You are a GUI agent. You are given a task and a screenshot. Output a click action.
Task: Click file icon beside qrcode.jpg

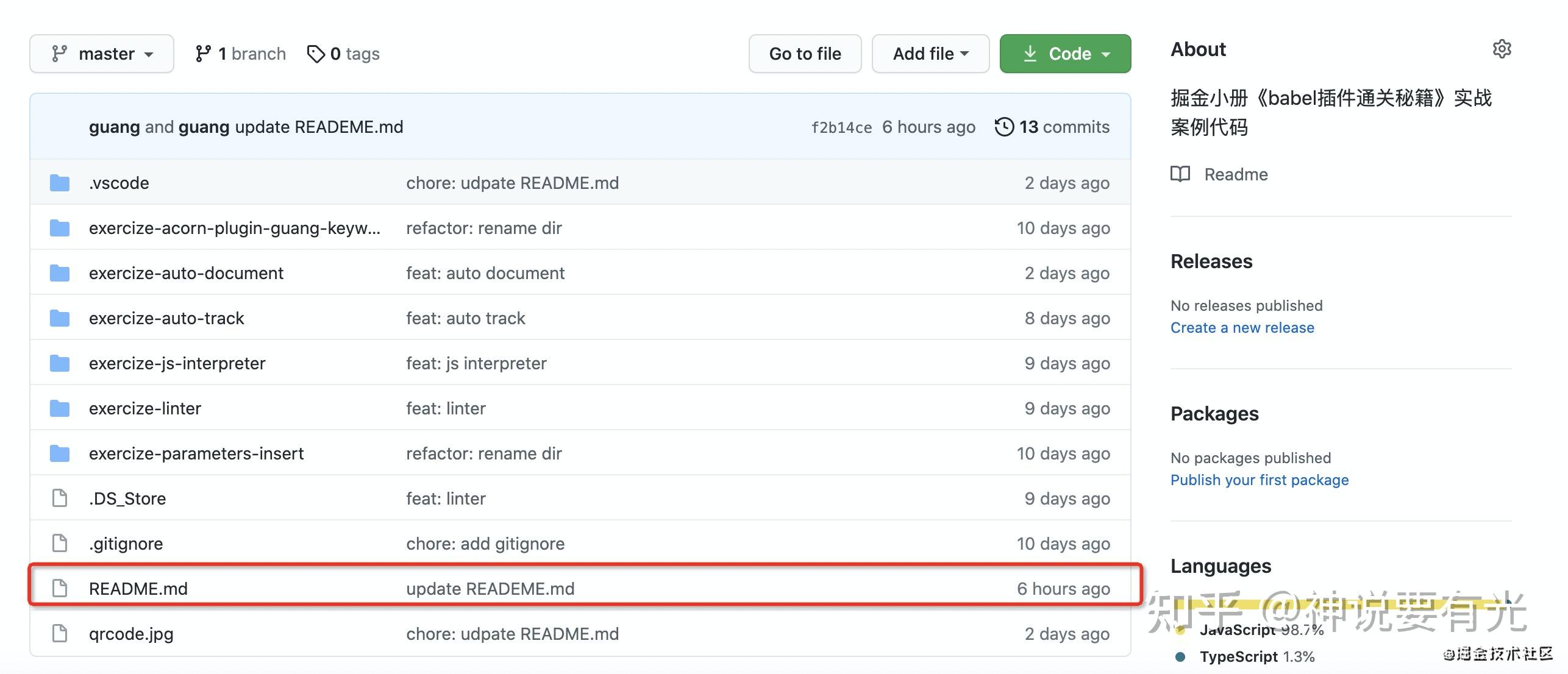pos(60,634)
